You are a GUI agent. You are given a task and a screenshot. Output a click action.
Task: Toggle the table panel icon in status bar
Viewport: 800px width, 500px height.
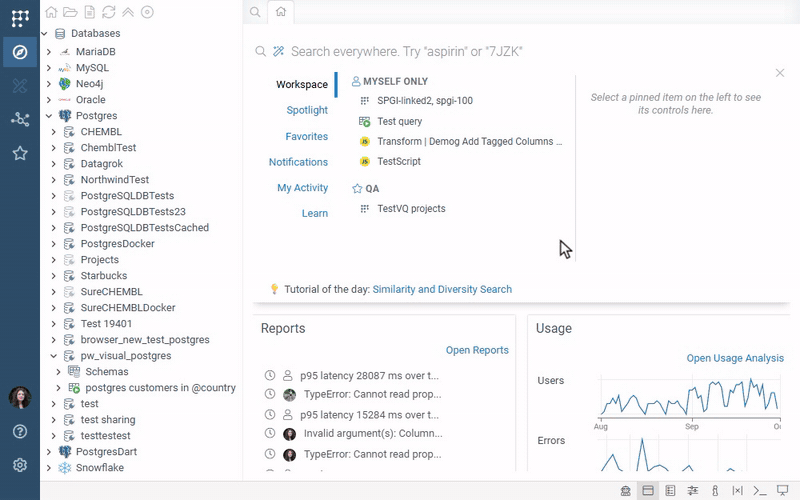[x=670, y=491]
